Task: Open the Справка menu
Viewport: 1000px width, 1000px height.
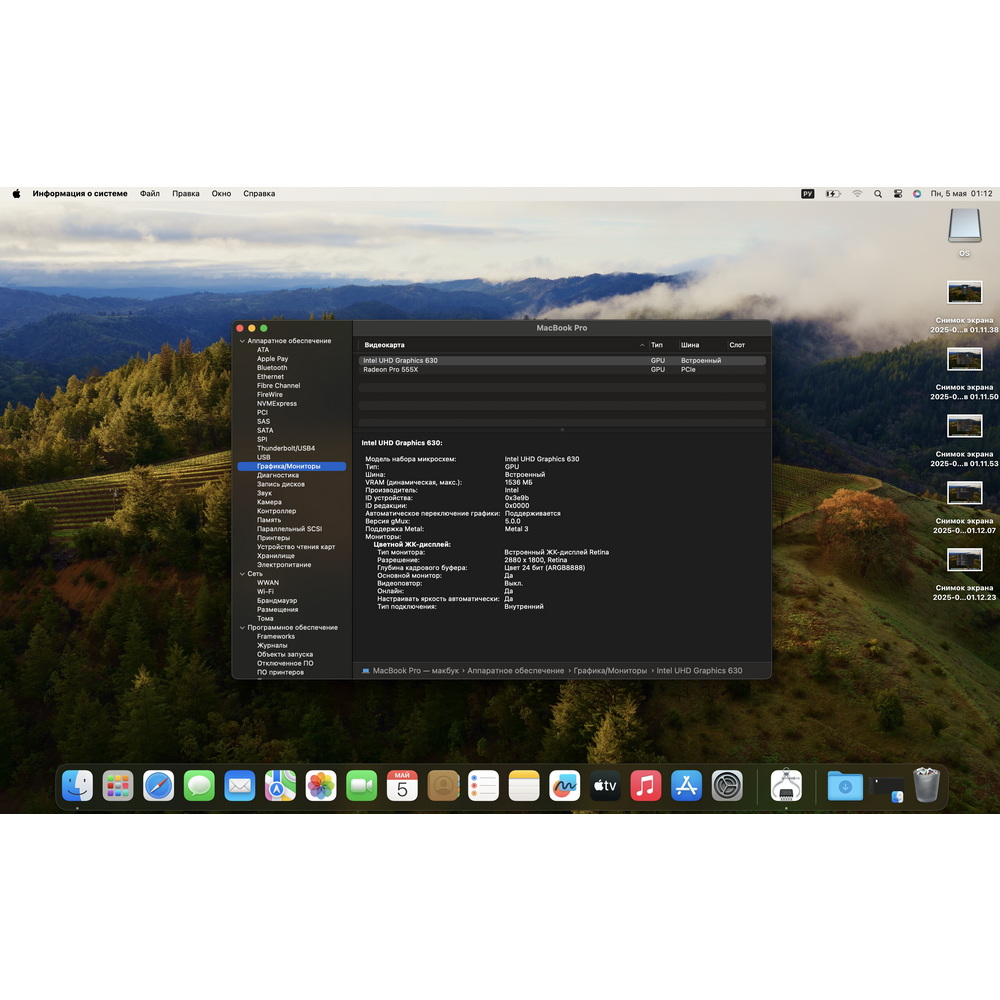Action: 259,194
